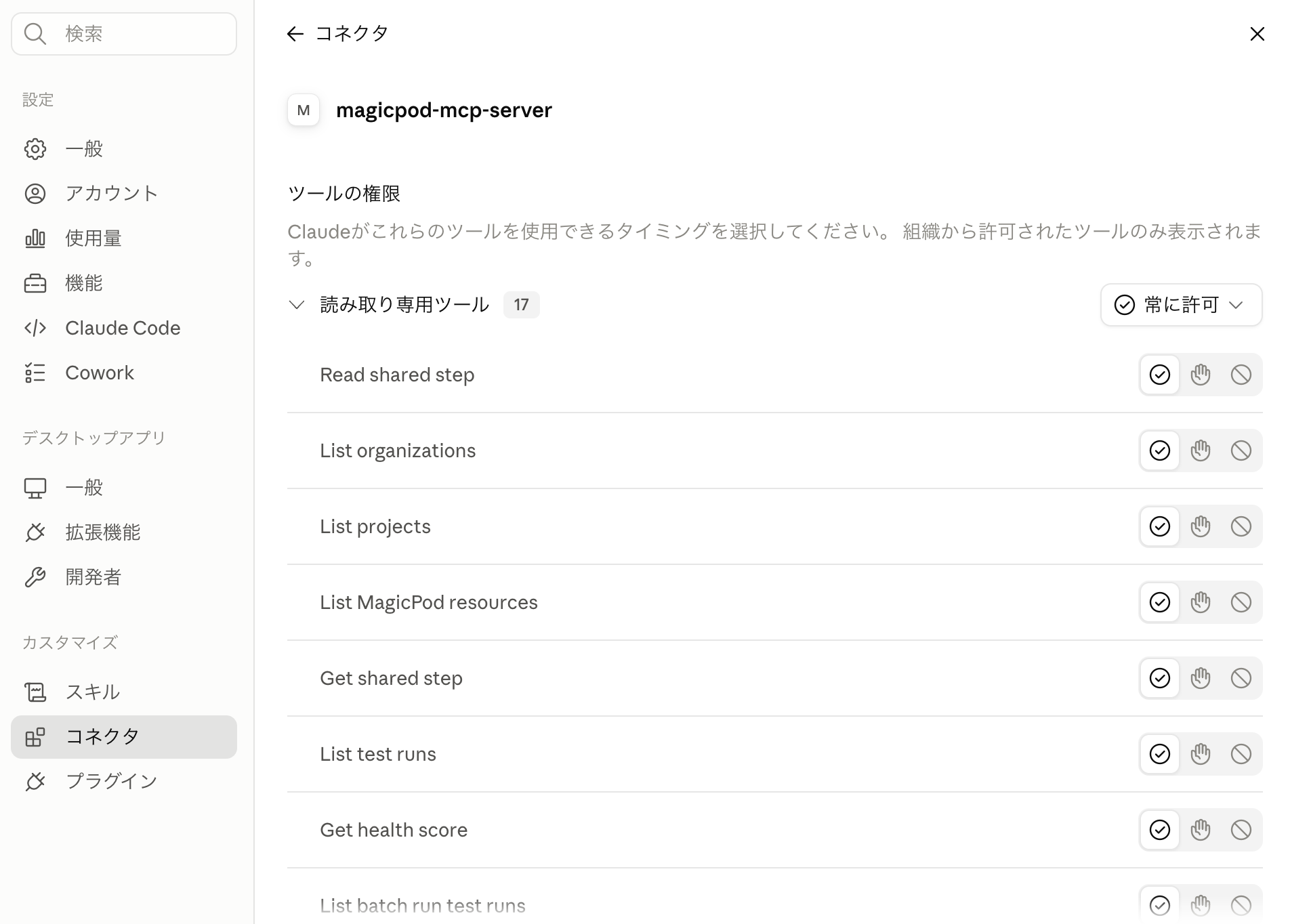1290x924 pixels.
Task: Click block icon for Get shared step
Action: click(x=1241, y=678)
